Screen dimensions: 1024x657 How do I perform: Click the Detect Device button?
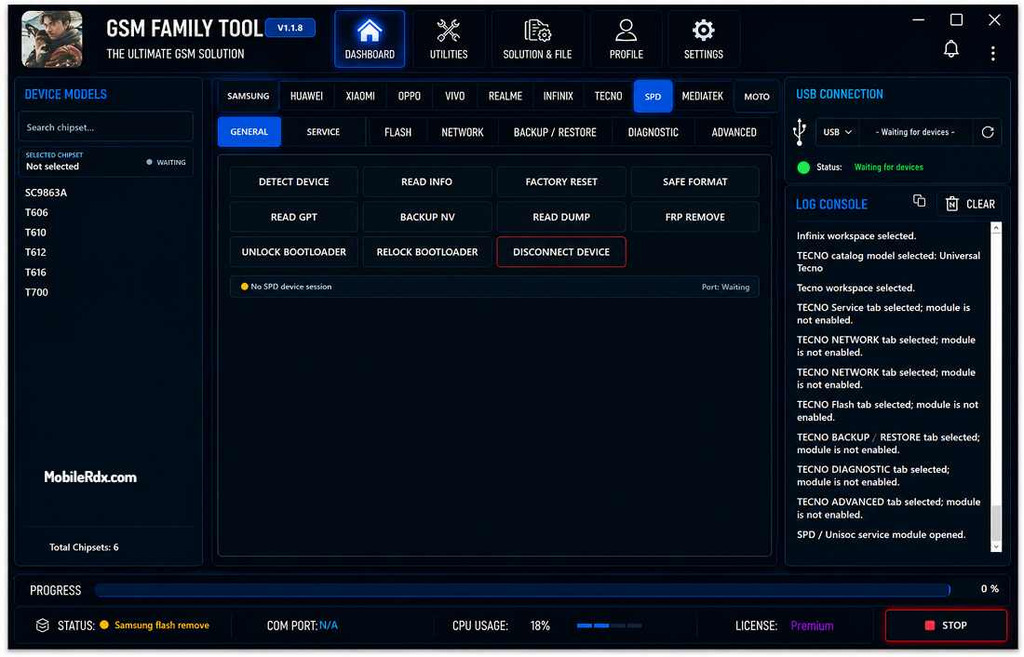(x=293, y=182)
